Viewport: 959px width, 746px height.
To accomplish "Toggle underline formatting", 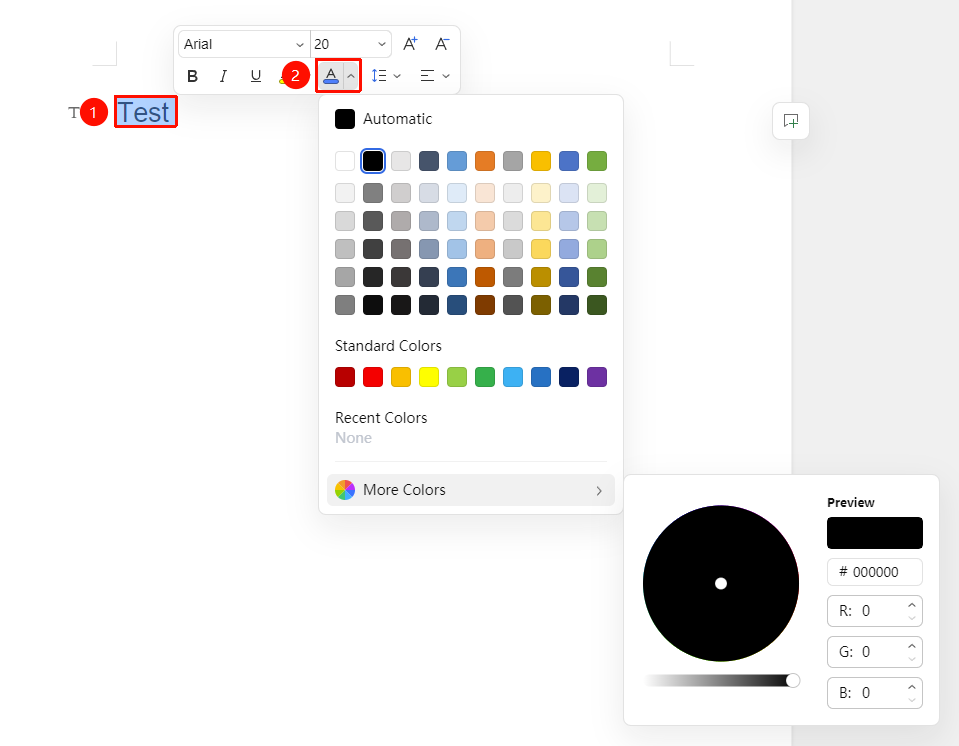I will point(256,76).
